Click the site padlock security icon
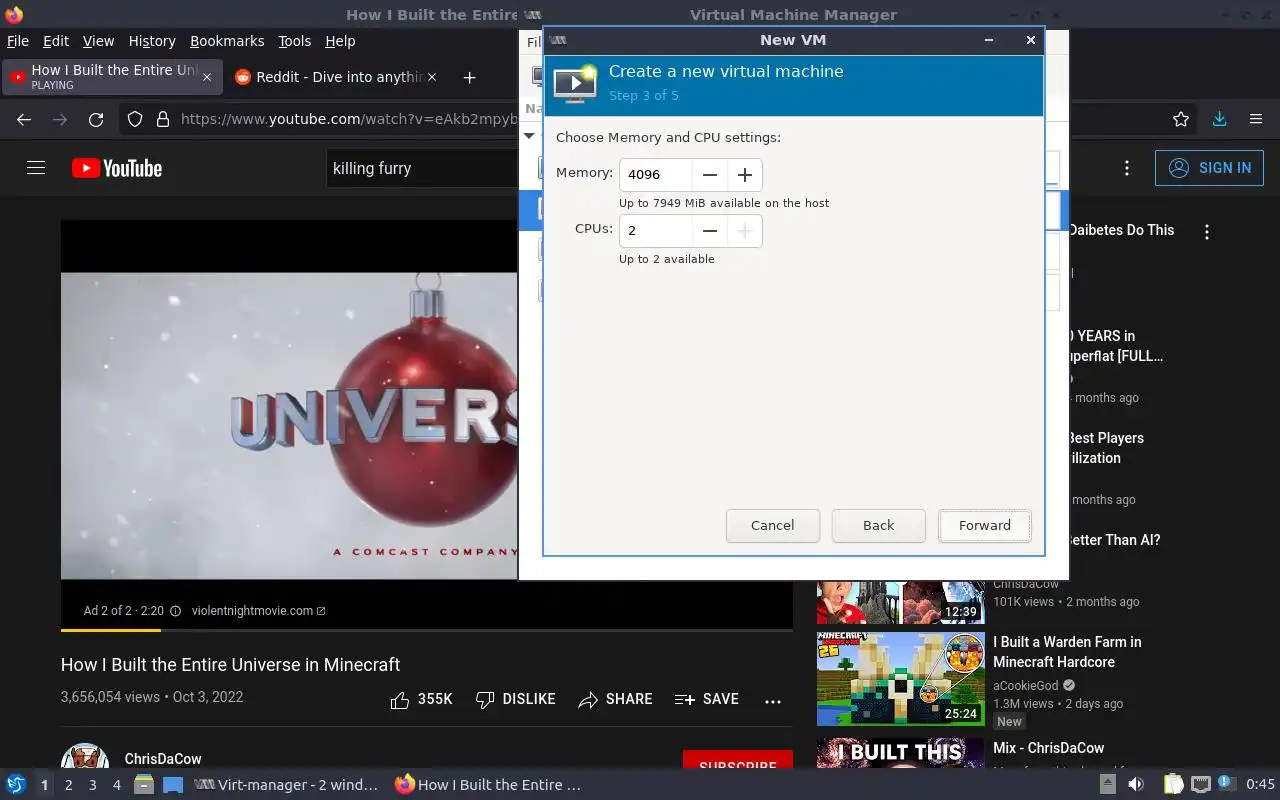 [x=162, y=119]
